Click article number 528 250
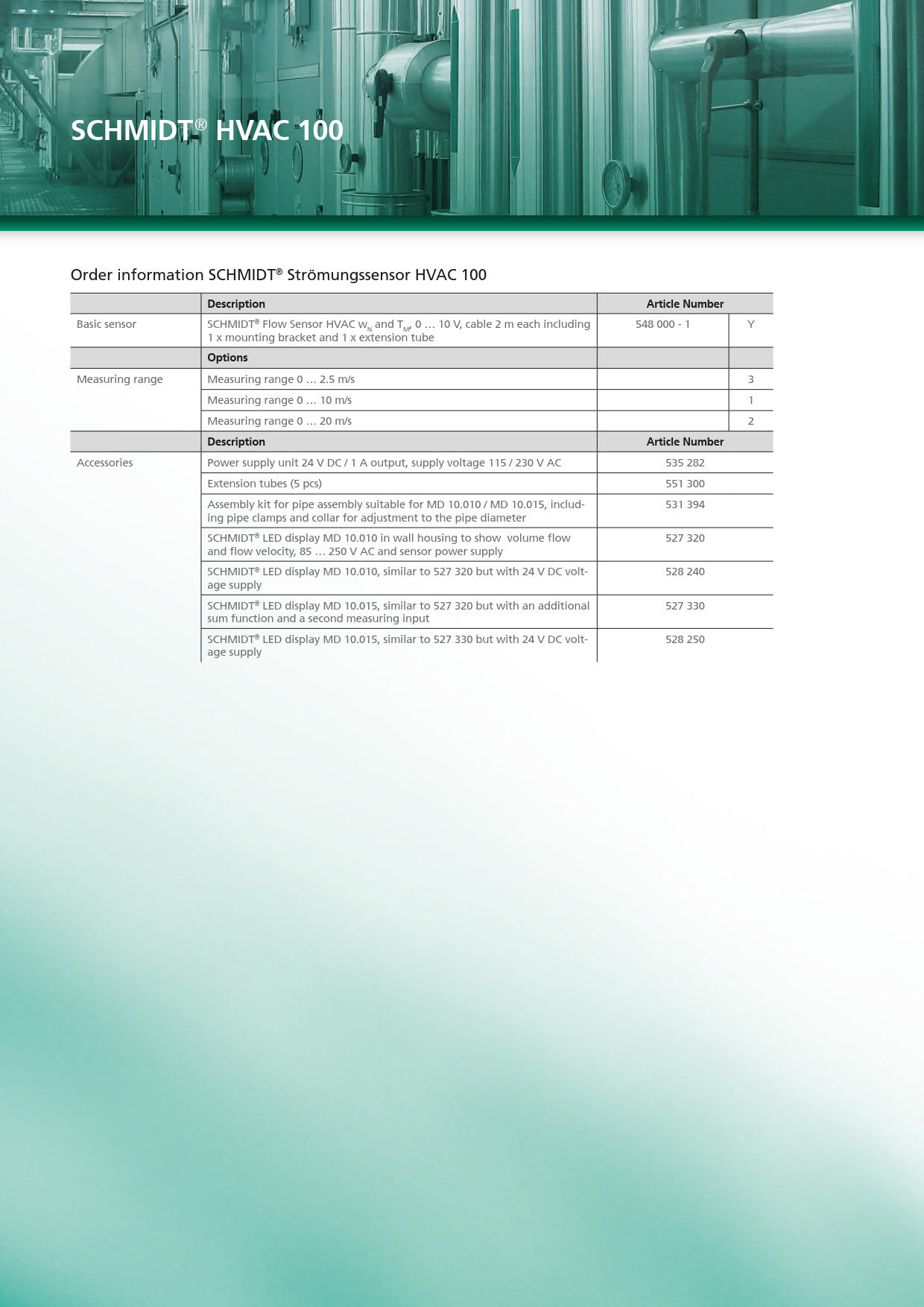924x1307 pixels. click(x=685, y=639)
